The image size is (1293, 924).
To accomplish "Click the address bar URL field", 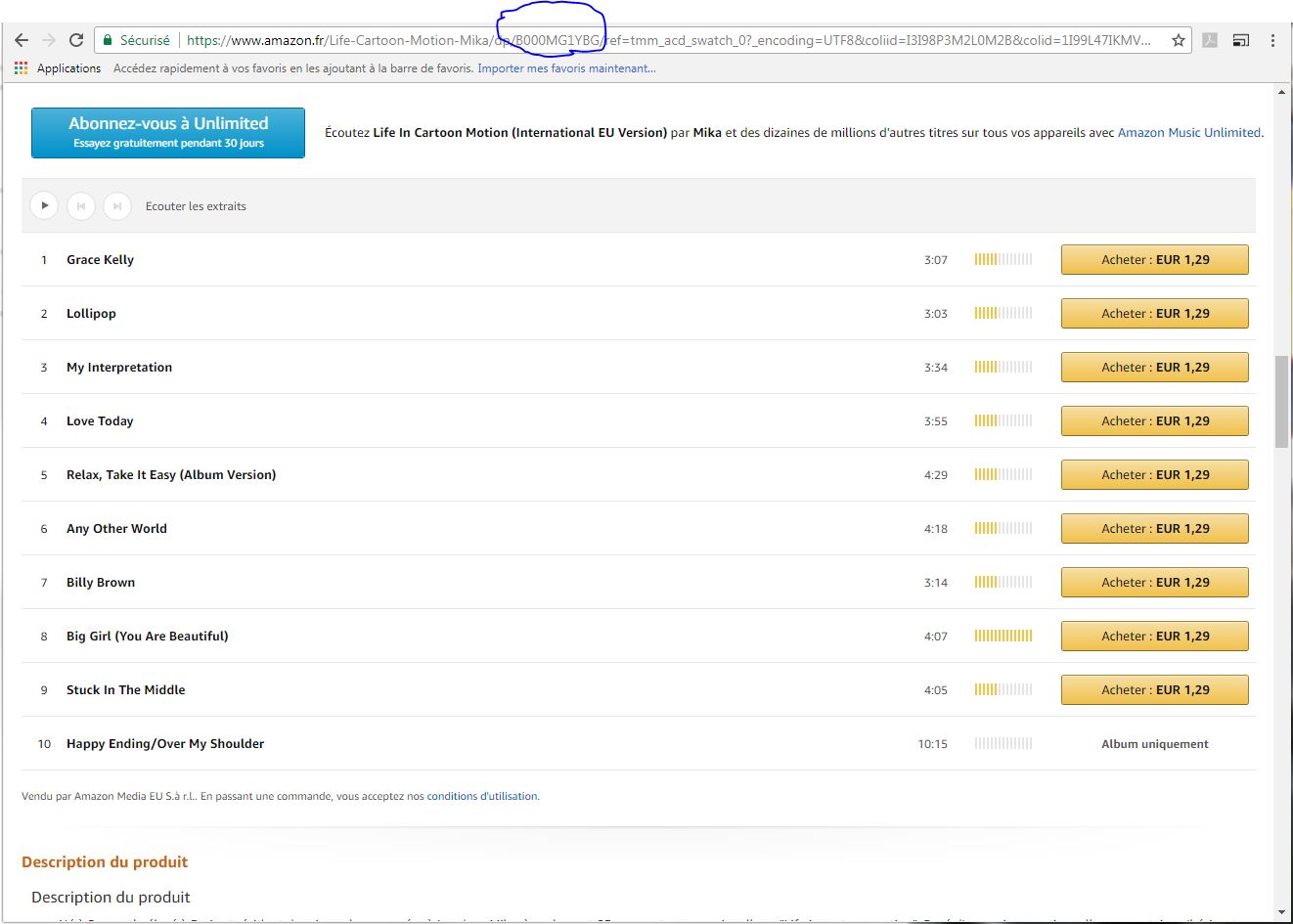I will tap(665, 40).
